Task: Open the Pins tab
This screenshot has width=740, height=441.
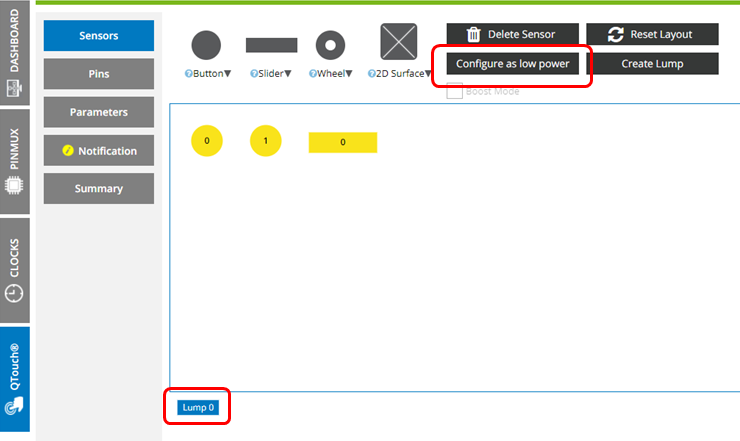Action: click(x=99, y=74)
